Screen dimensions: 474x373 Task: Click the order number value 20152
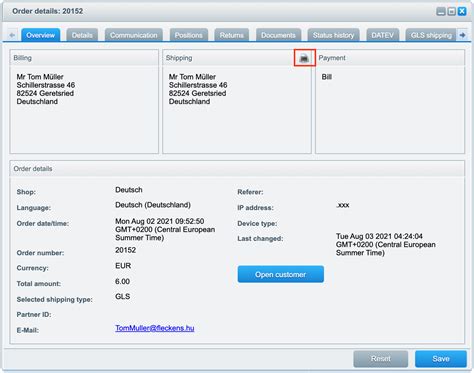point(125,250)
